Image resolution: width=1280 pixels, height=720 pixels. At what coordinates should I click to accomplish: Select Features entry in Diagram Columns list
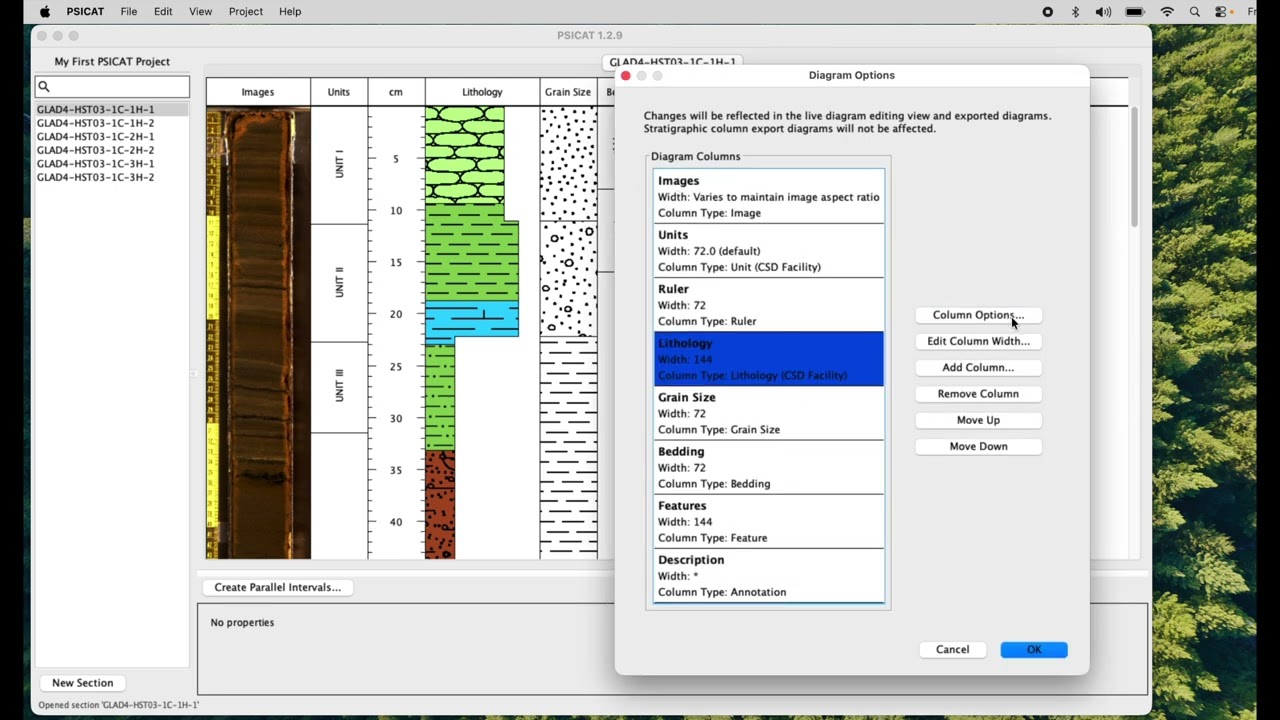coord(769,520)
